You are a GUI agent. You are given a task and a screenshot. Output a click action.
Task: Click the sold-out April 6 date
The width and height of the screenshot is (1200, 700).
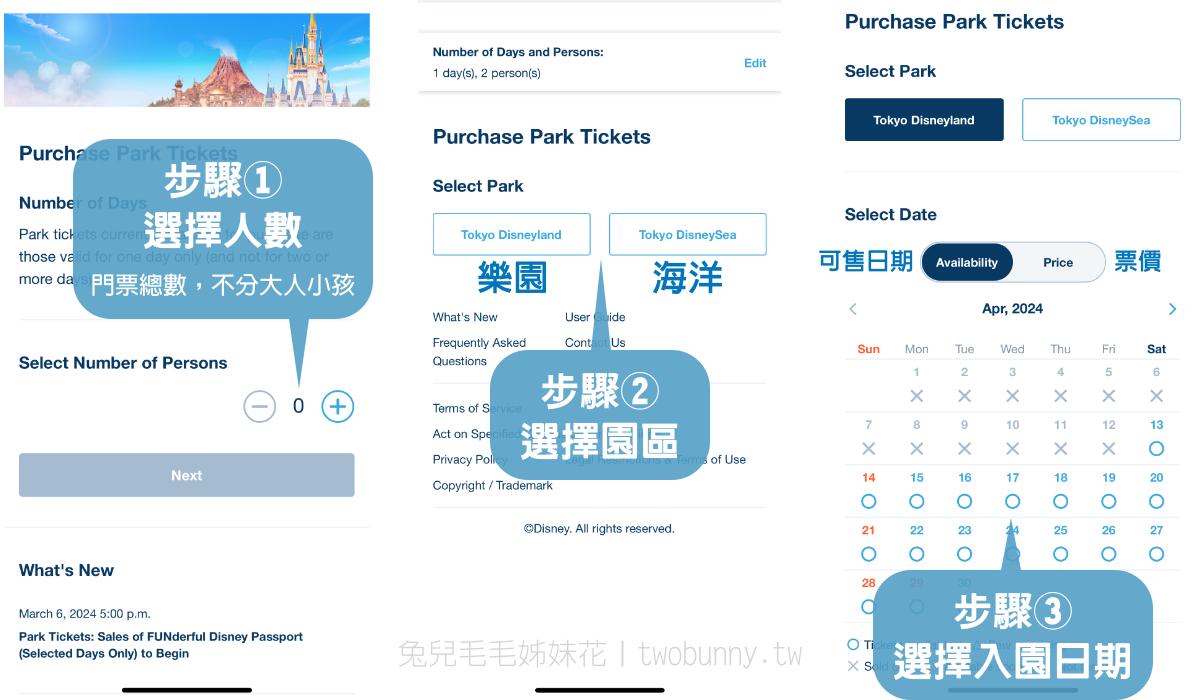tap(1157, 385)
